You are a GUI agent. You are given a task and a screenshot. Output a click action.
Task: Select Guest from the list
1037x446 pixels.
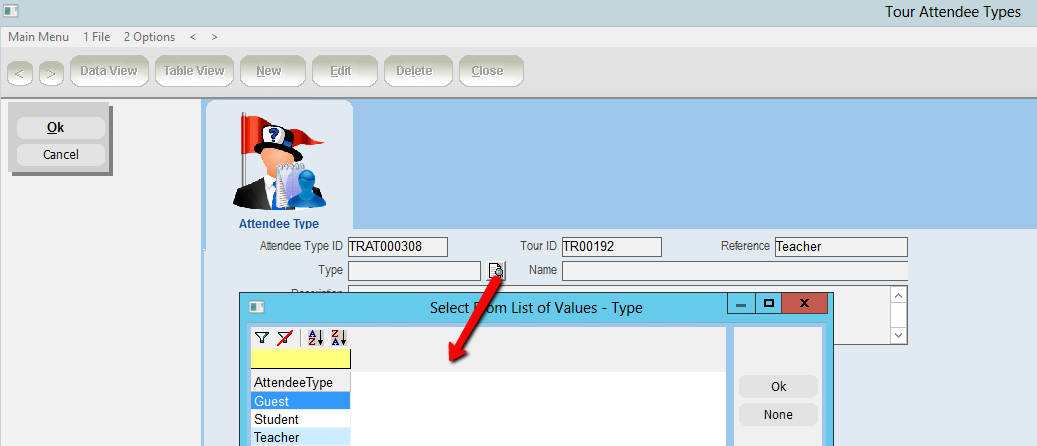click(300, 401)
